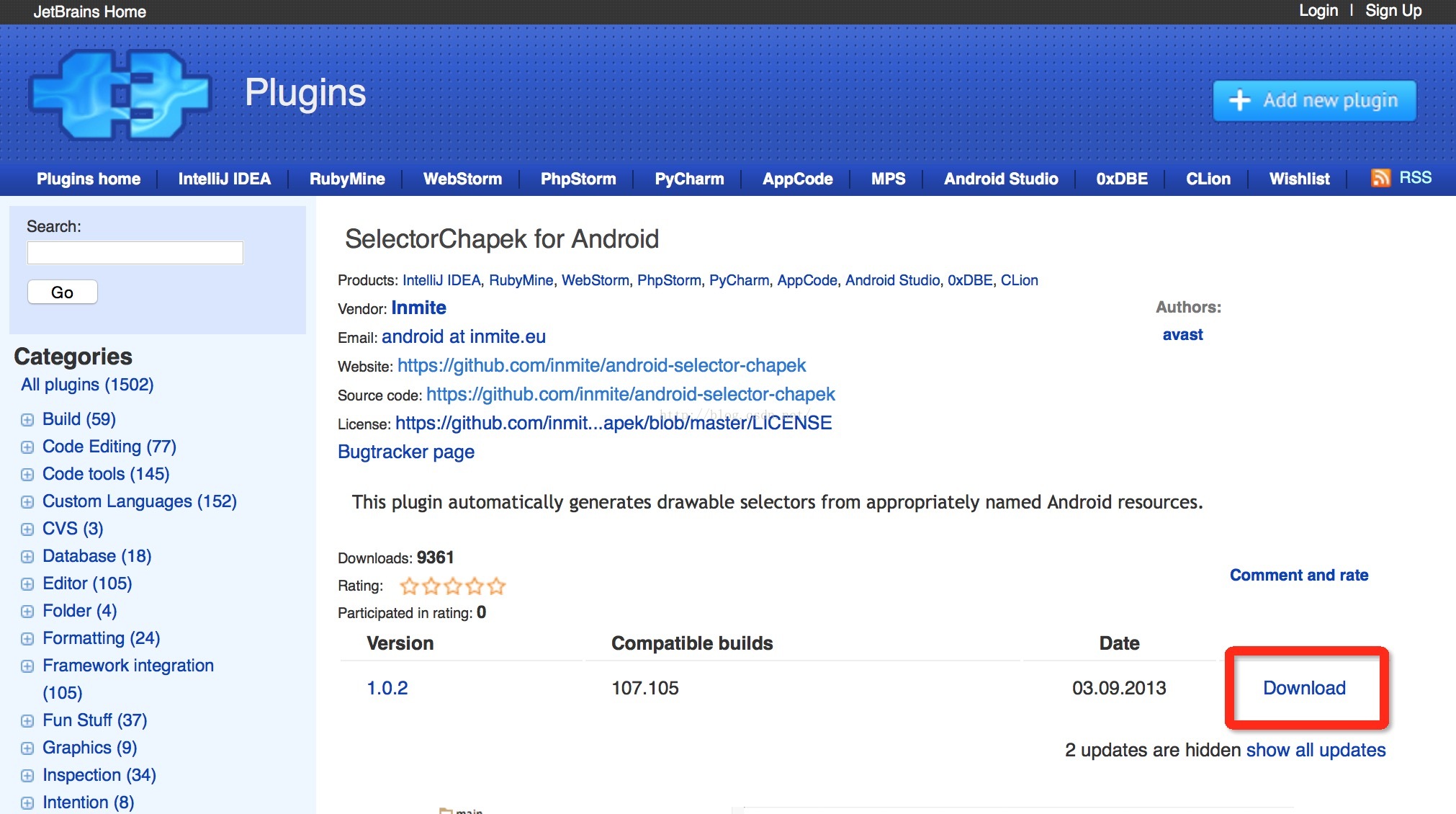Expand the Editor category
Viewport: 1456px width, 814px height.
coord(27,584)
